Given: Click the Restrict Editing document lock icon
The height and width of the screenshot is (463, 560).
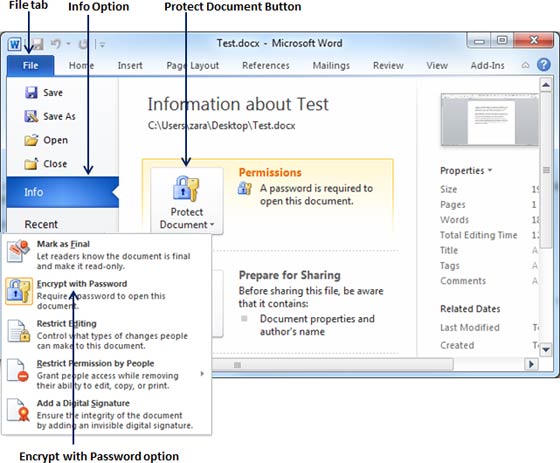Looking at the screenshot, I should click(x=19, y=331).
